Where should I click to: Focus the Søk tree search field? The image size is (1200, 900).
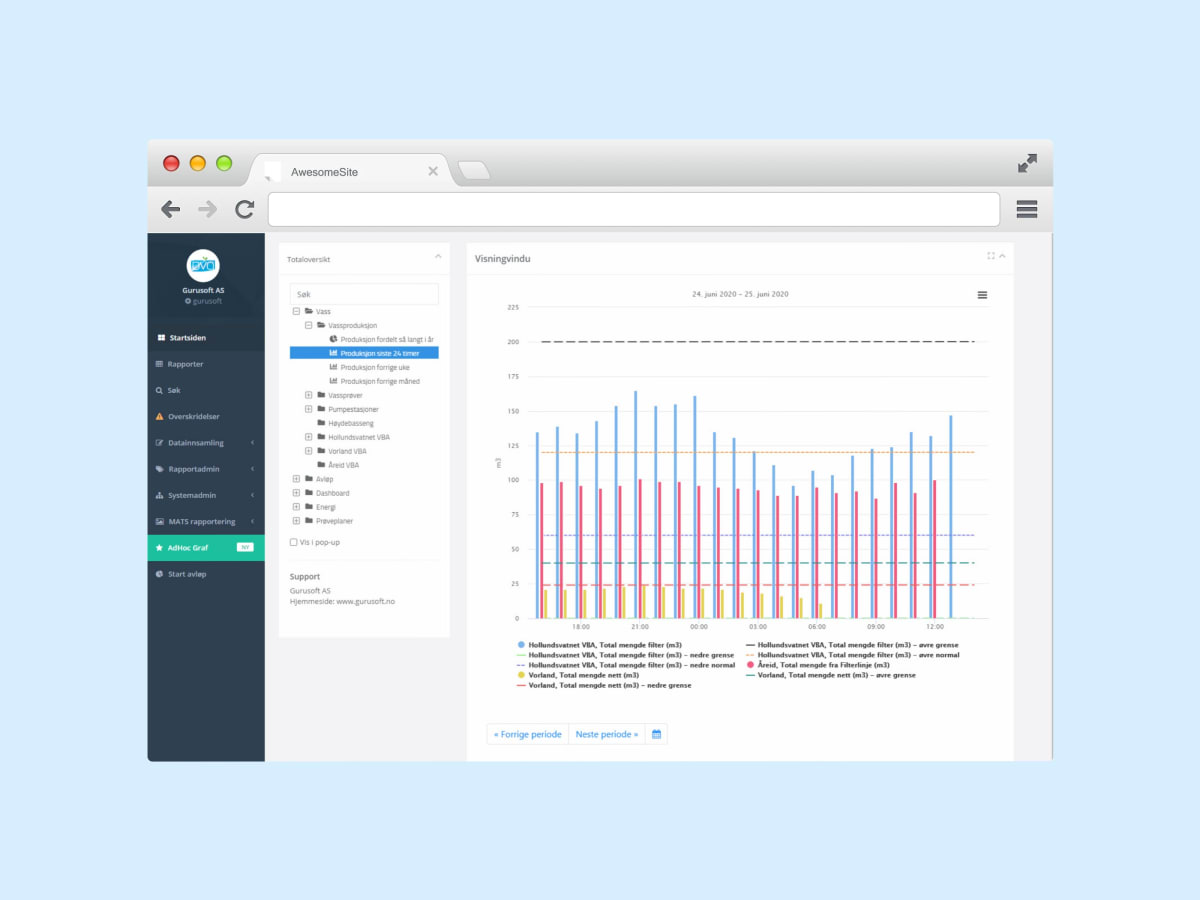(x=364, y=294)
